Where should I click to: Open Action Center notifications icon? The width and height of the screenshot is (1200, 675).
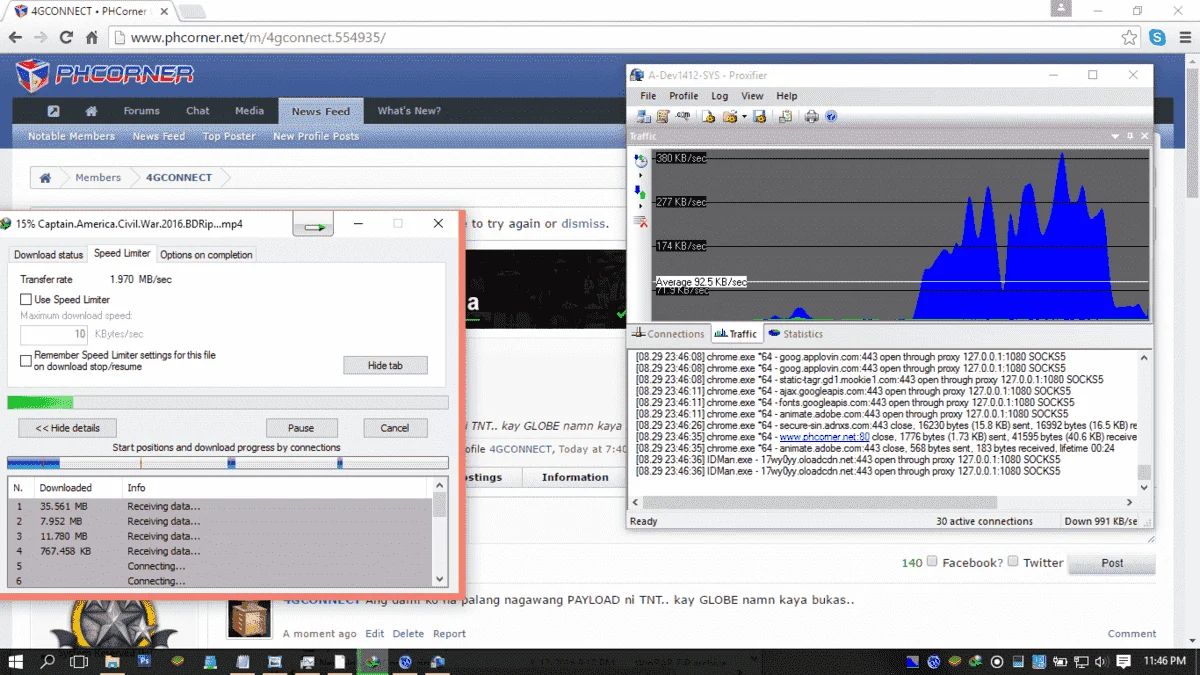(x=1124, y=662)
